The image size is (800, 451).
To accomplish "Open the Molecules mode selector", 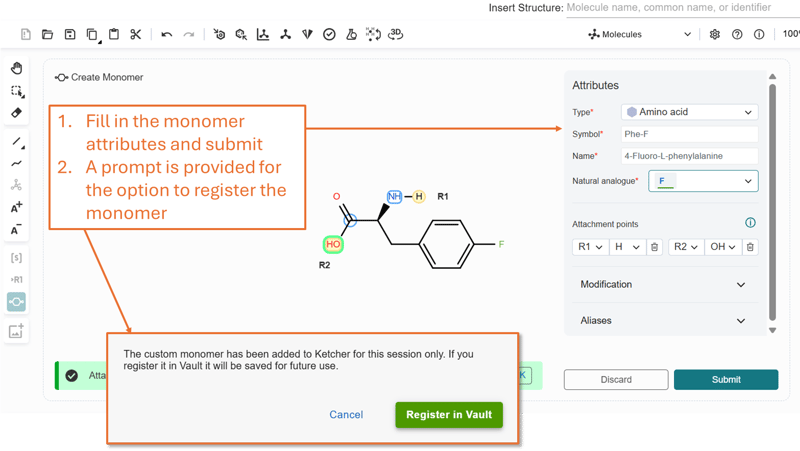I will coord(640,35).
